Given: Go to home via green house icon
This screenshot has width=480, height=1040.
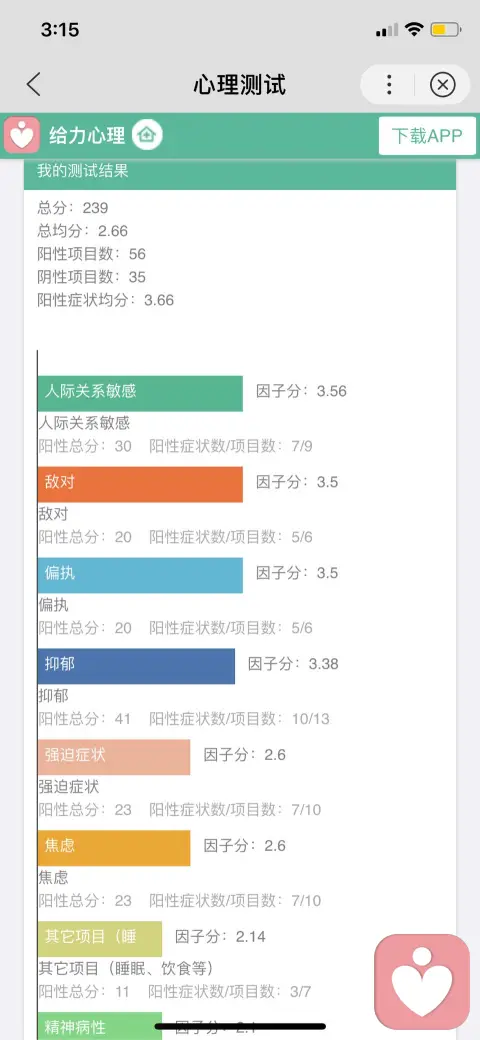Looking at the screenshot, I should [x=147, y=135].
